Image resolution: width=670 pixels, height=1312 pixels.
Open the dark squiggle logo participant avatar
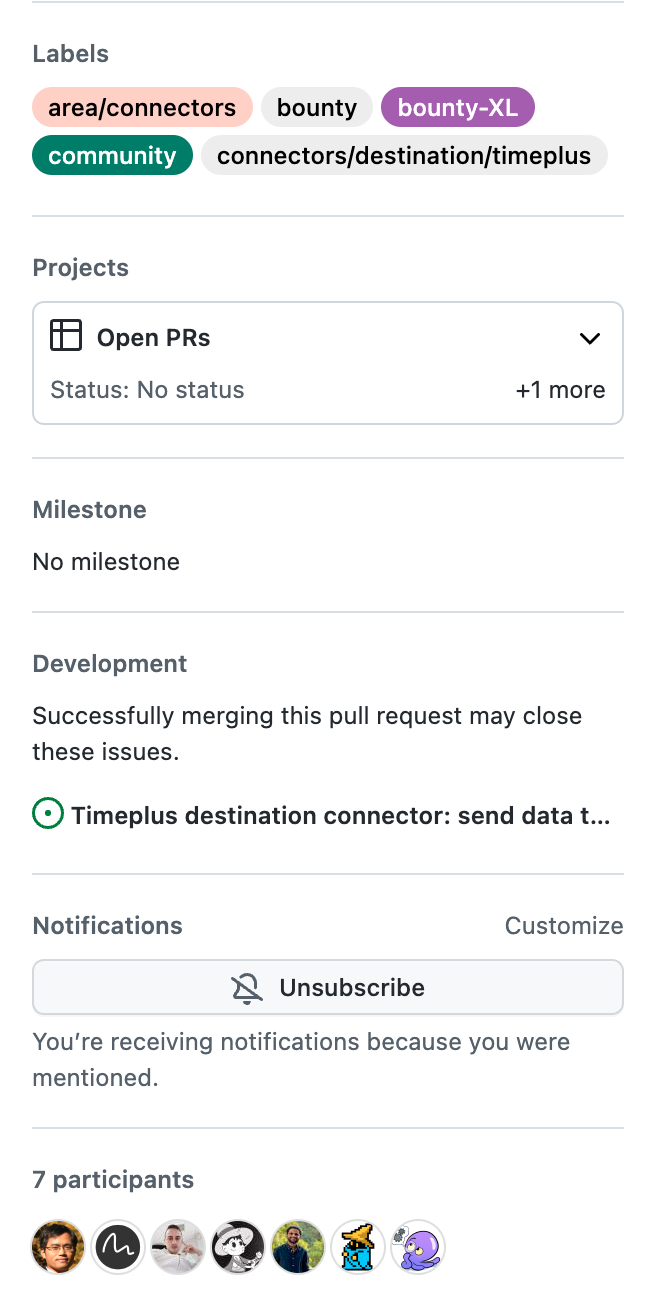coord(118,1246)
